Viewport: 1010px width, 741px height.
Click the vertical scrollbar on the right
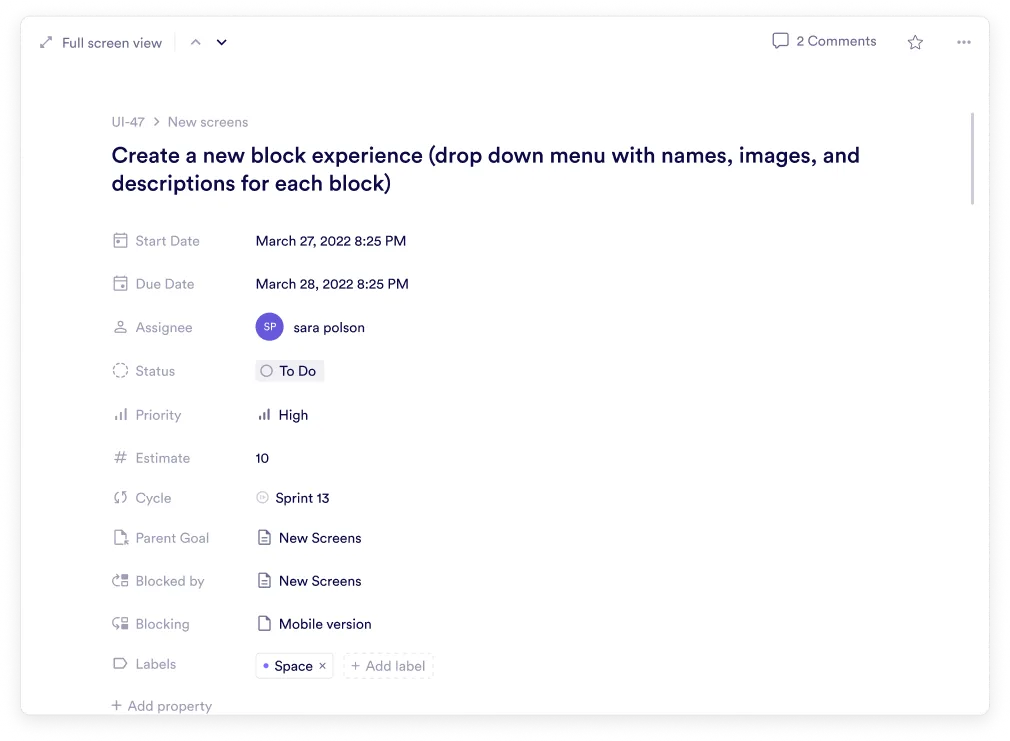[972, 158]
